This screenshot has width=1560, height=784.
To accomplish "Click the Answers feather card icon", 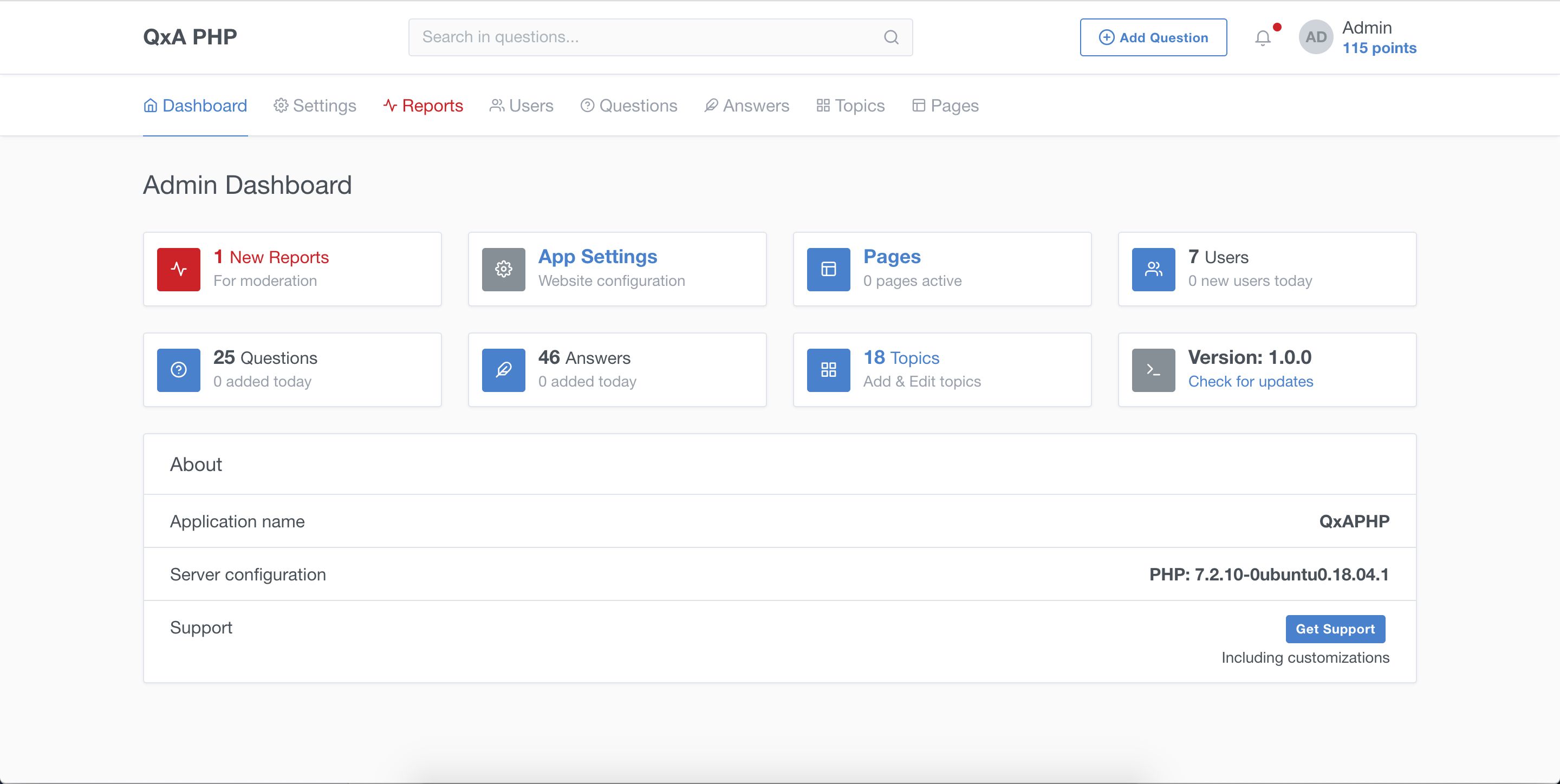I will pyautogui.click(x=503, y=370).
